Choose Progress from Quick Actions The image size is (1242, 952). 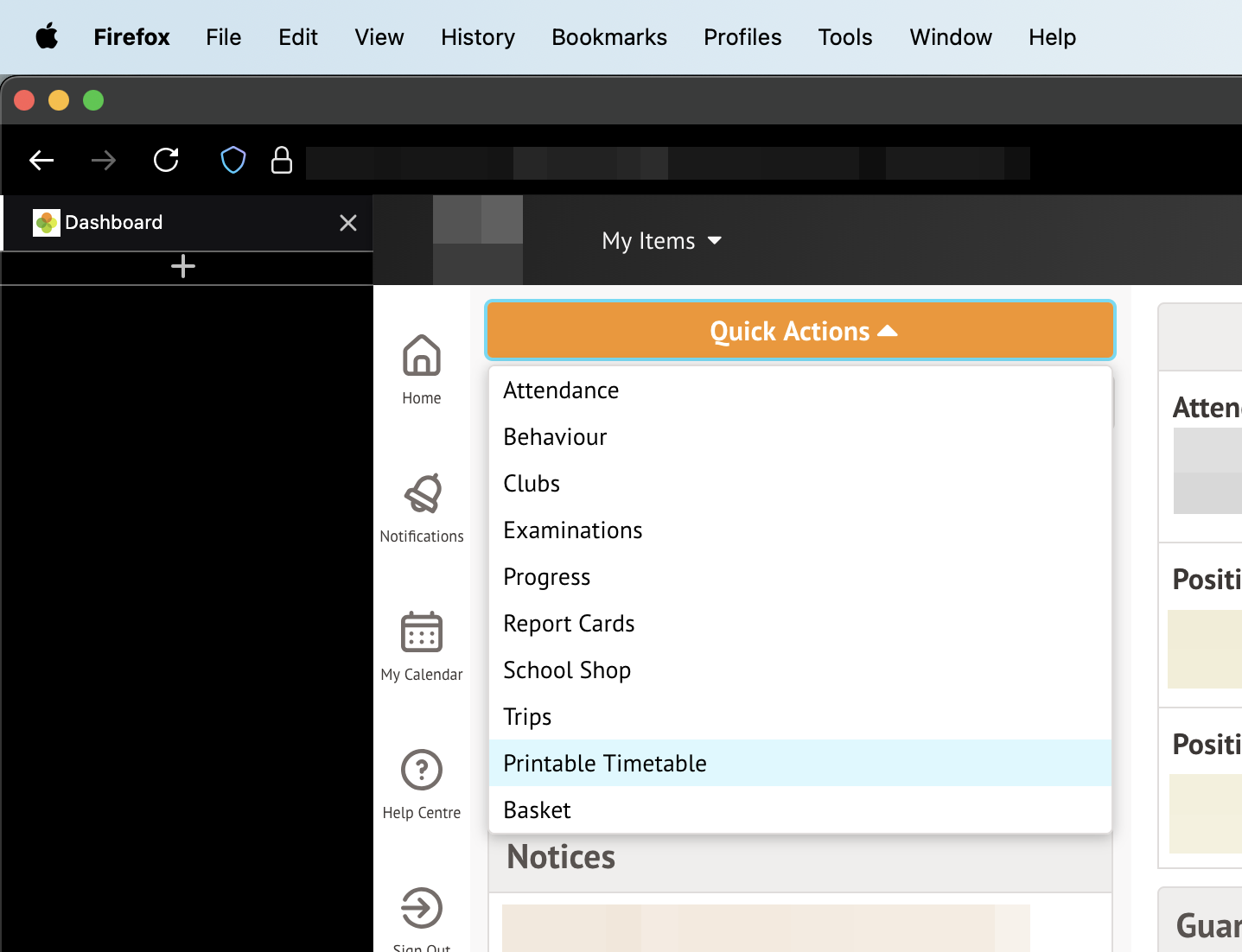[x=800, y=577]
